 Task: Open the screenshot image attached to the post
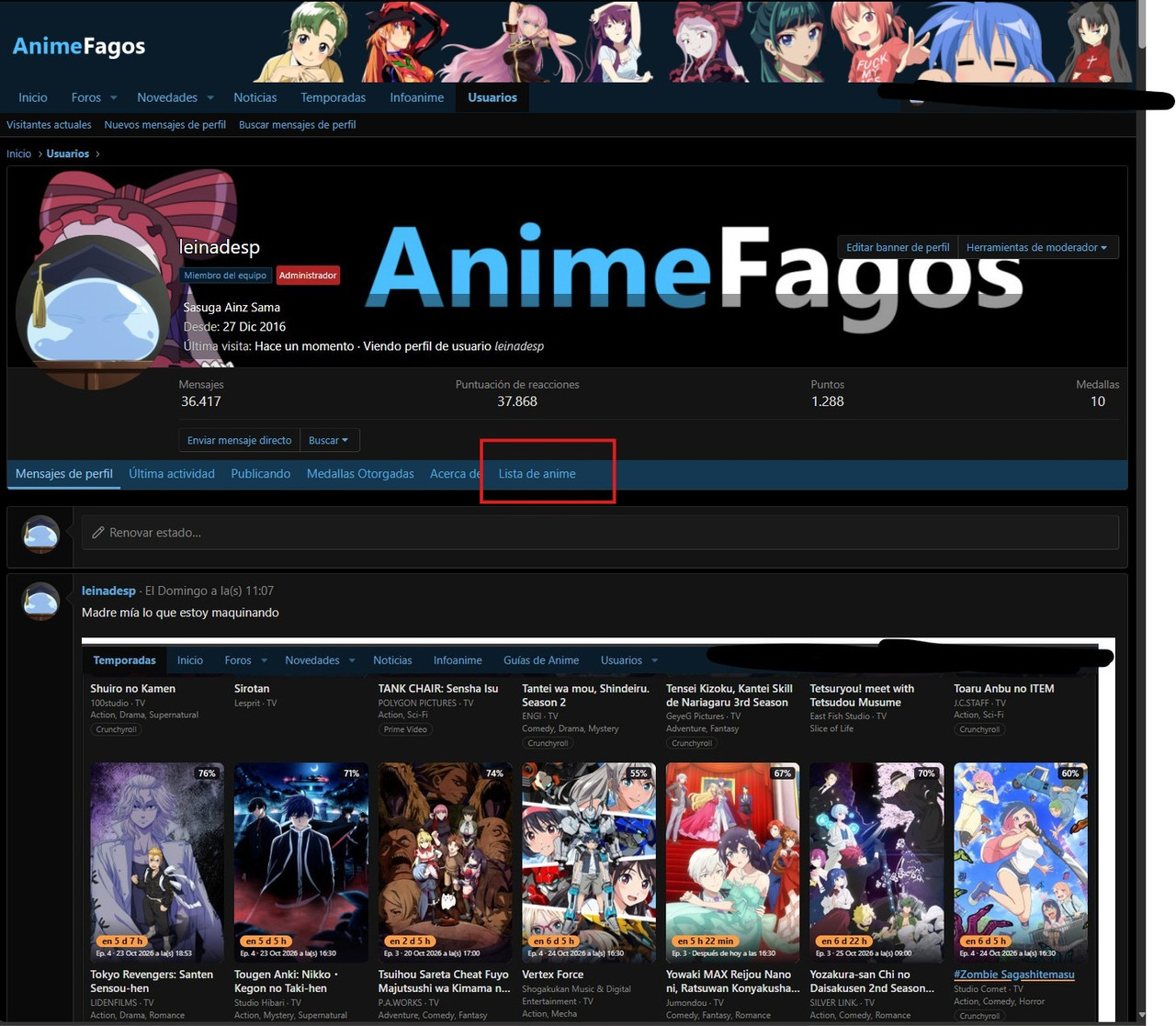tap(598, 830)
